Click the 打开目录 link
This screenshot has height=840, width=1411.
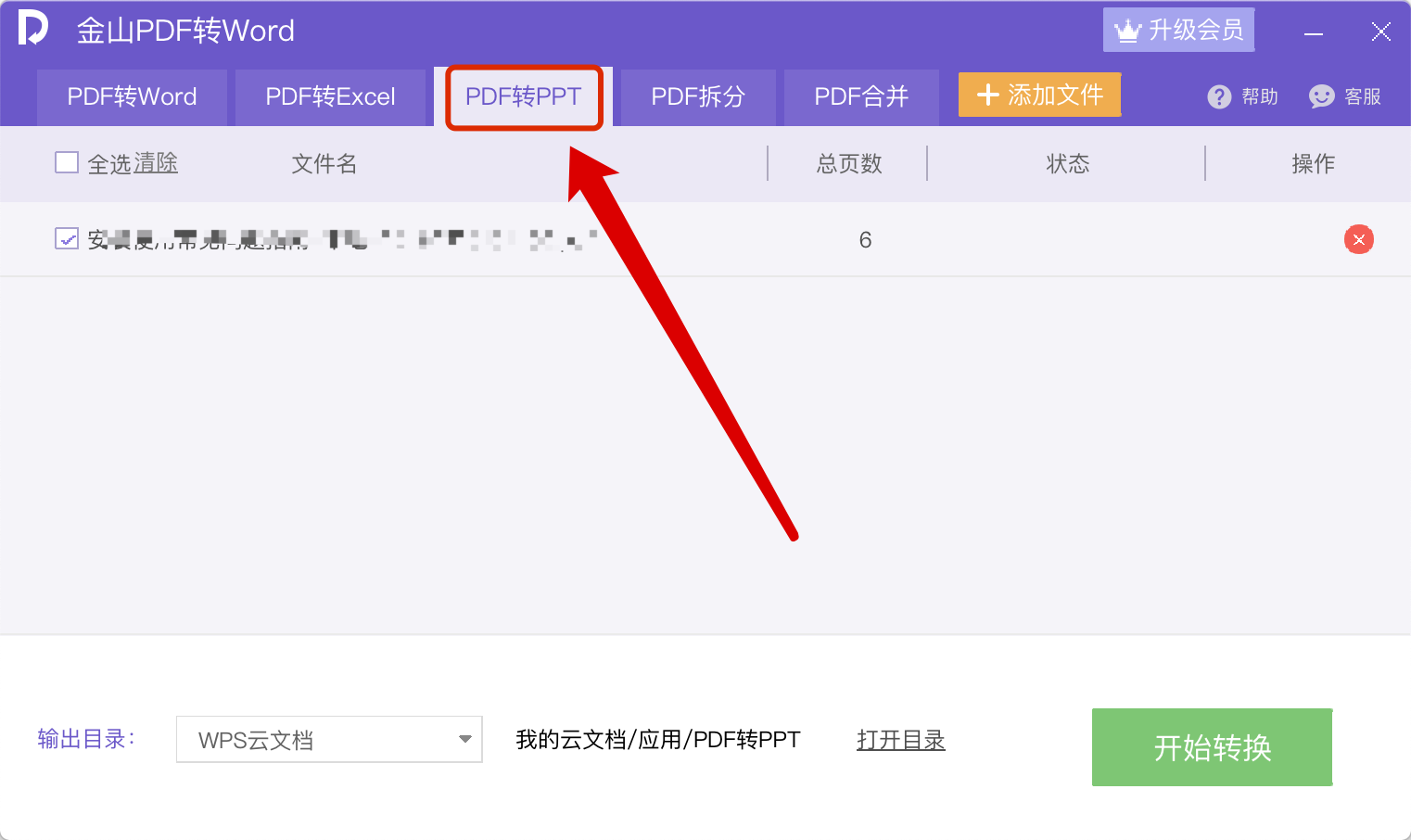(900, 740)
